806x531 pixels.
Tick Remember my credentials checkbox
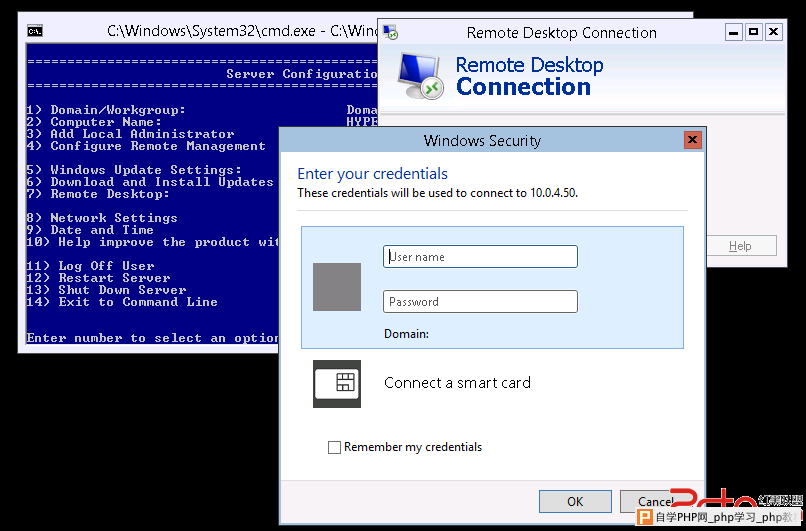coord(334,447)
